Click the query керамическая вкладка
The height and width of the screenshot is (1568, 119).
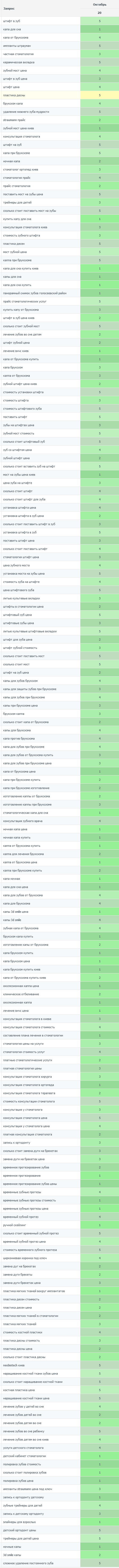click(x=18, y=62)
